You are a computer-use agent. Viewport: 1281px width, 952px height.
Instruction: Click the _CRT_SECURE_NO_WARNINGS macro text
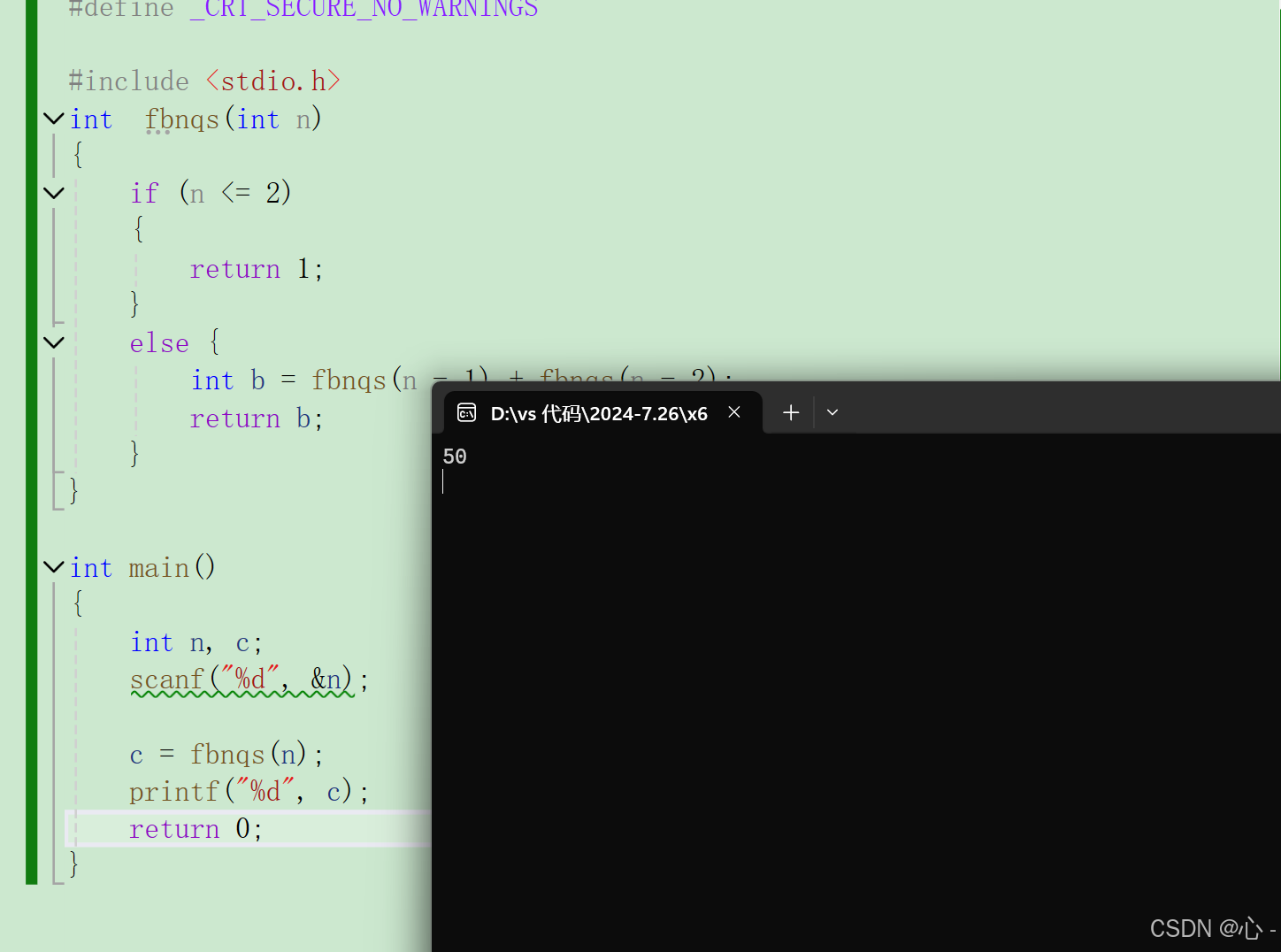[364, 9]
